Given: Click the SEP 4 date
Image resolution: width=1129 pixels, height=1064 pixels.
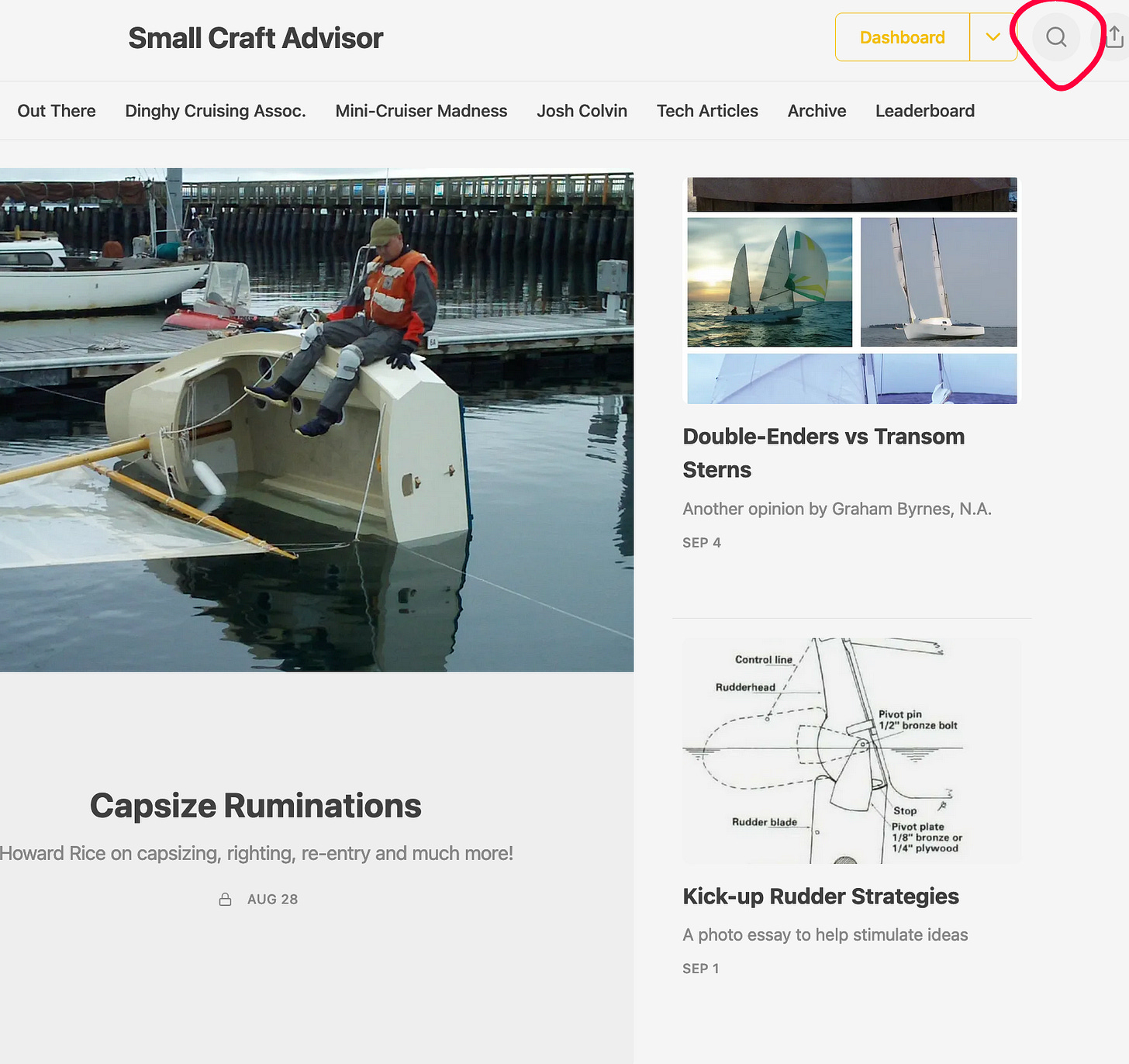Looking at the screenshot, I should point(702,543).
